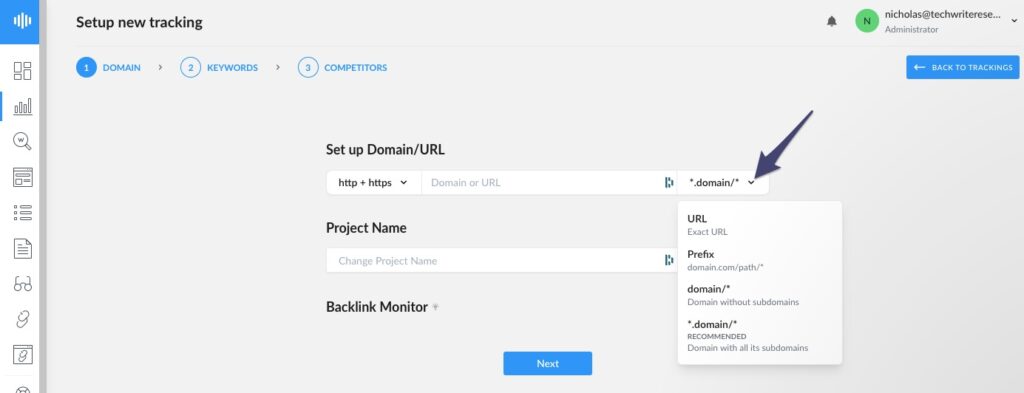Open the page layout icon in sidebar
The height and width of the screenshot is (393, 1024).
(22, 177)
